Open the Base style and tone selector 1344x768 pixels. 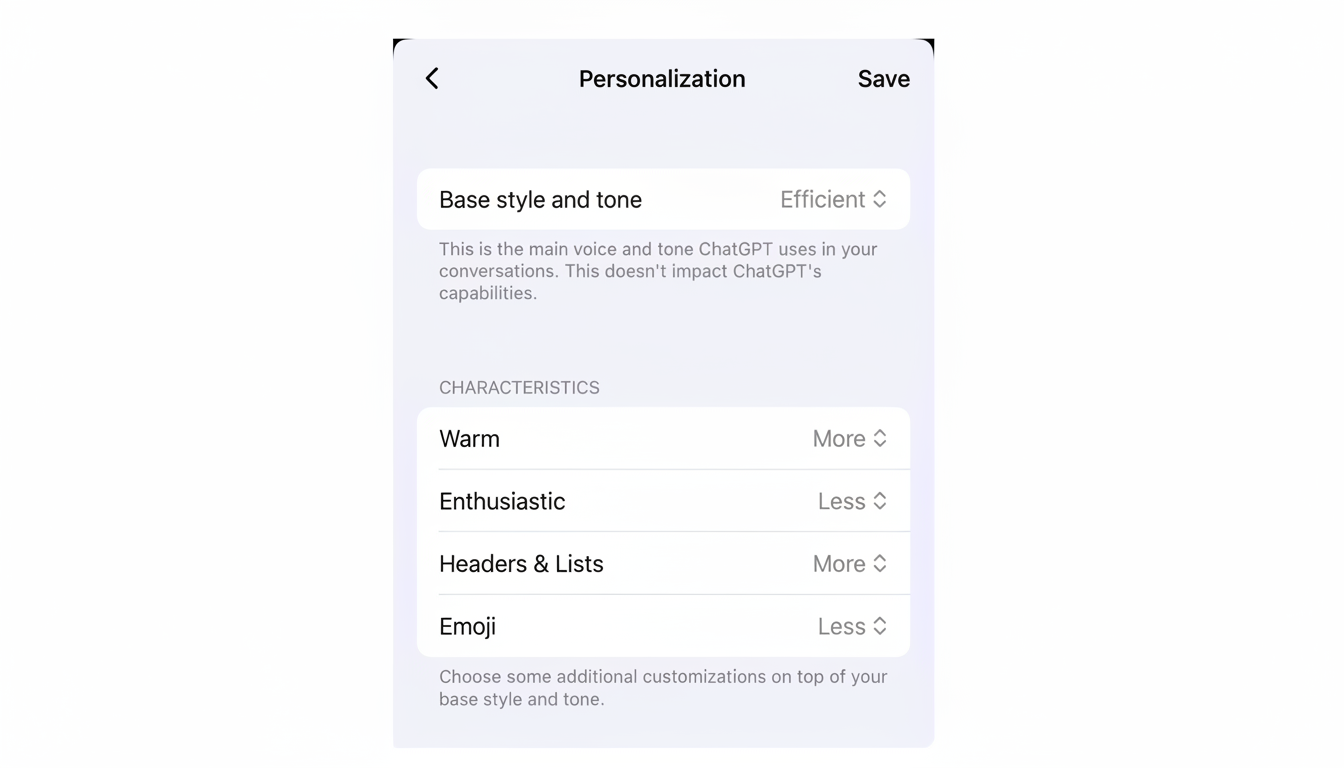coord(663,199)
